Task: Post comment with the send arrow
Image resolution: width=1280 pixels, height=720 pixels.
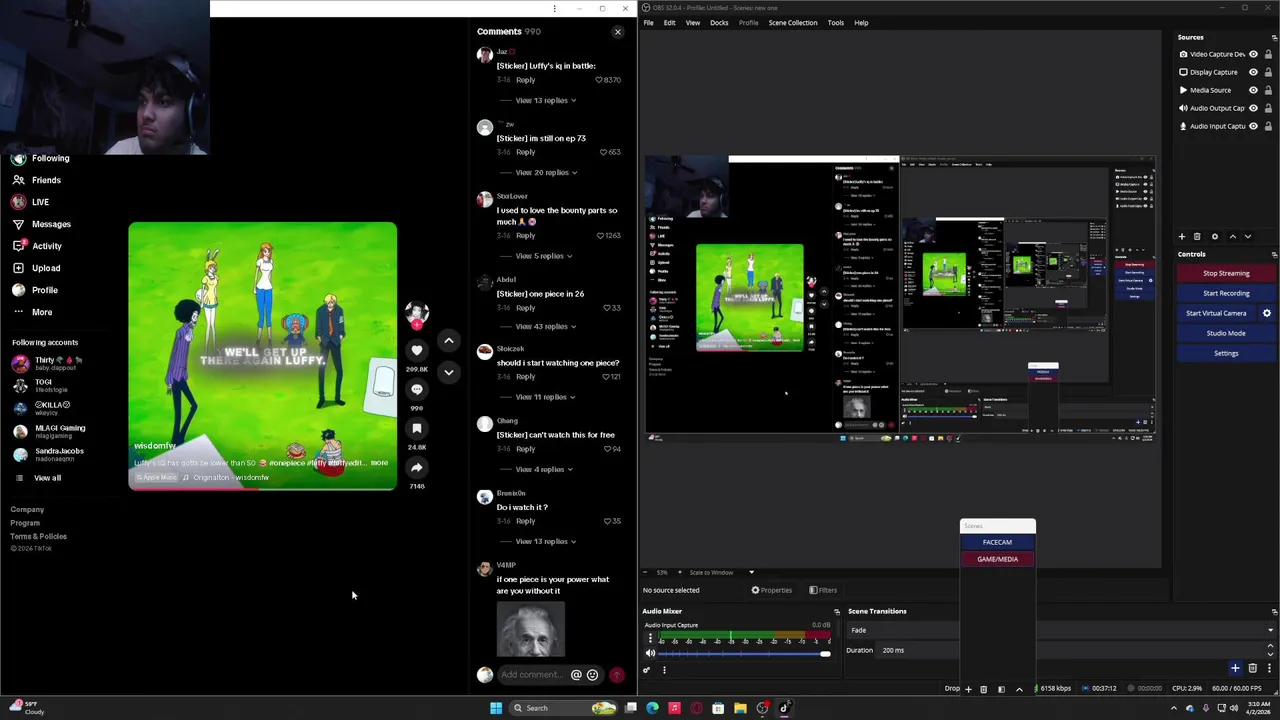Action: 616,675
